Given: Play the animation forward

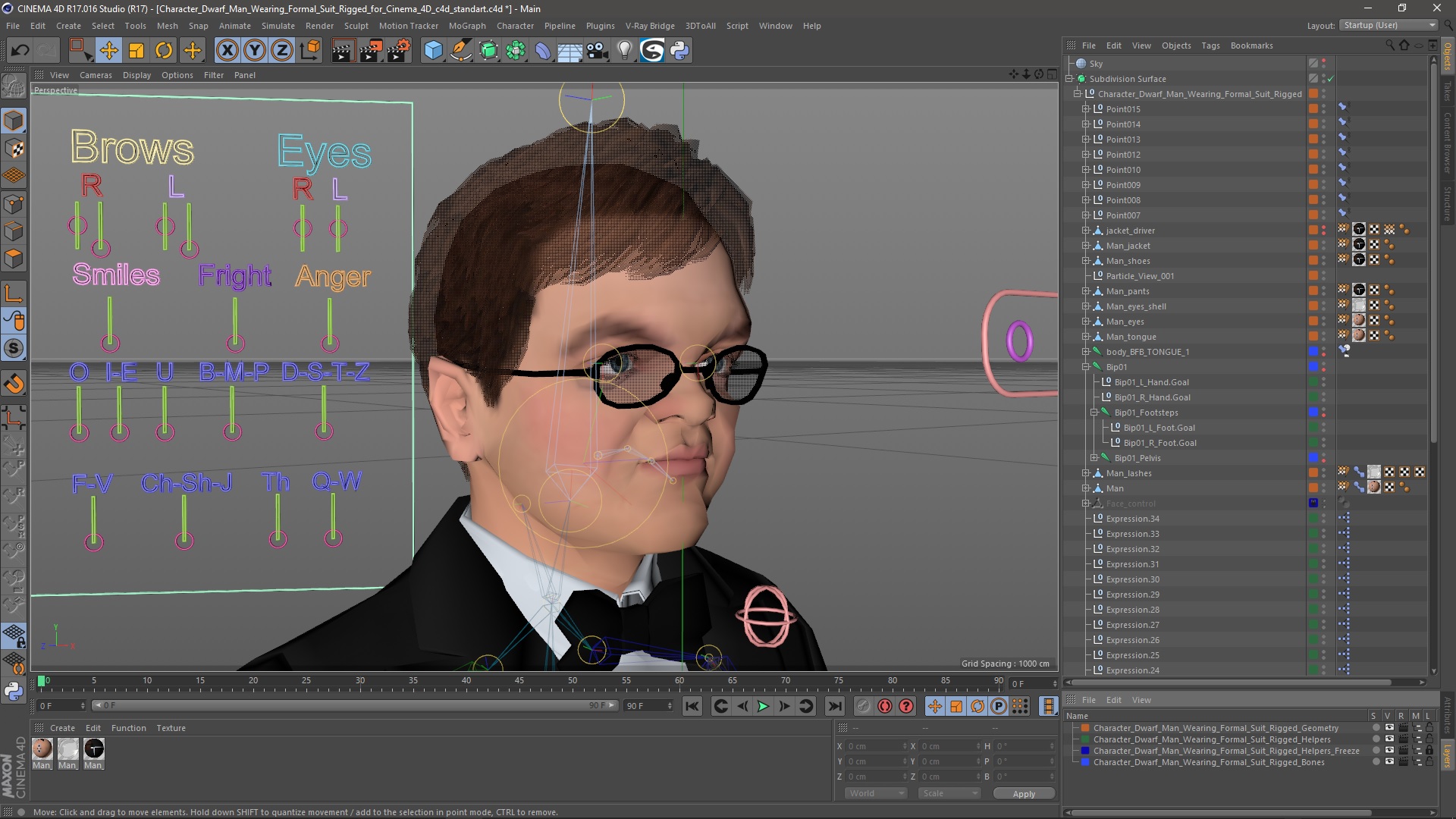Looking at the screenshot, I should click(x=764, y=706).
